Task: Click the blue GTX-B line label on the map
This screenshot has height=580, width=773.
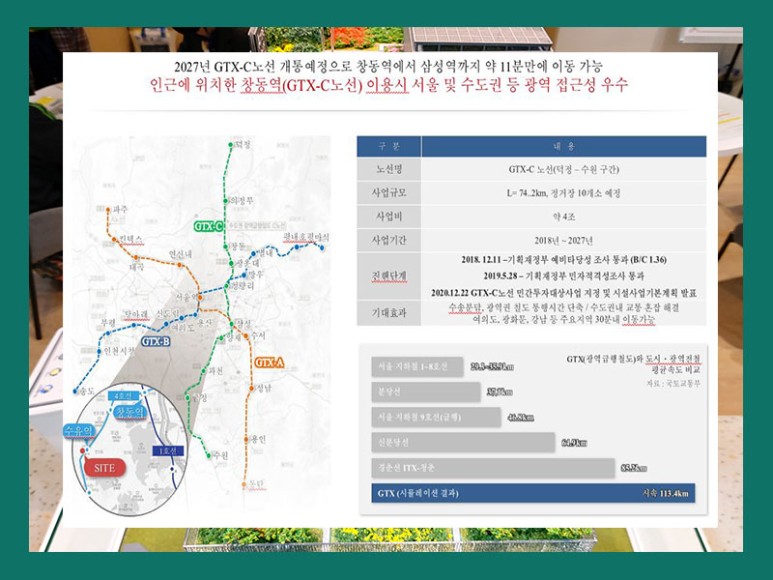Action: pos(155,341)
